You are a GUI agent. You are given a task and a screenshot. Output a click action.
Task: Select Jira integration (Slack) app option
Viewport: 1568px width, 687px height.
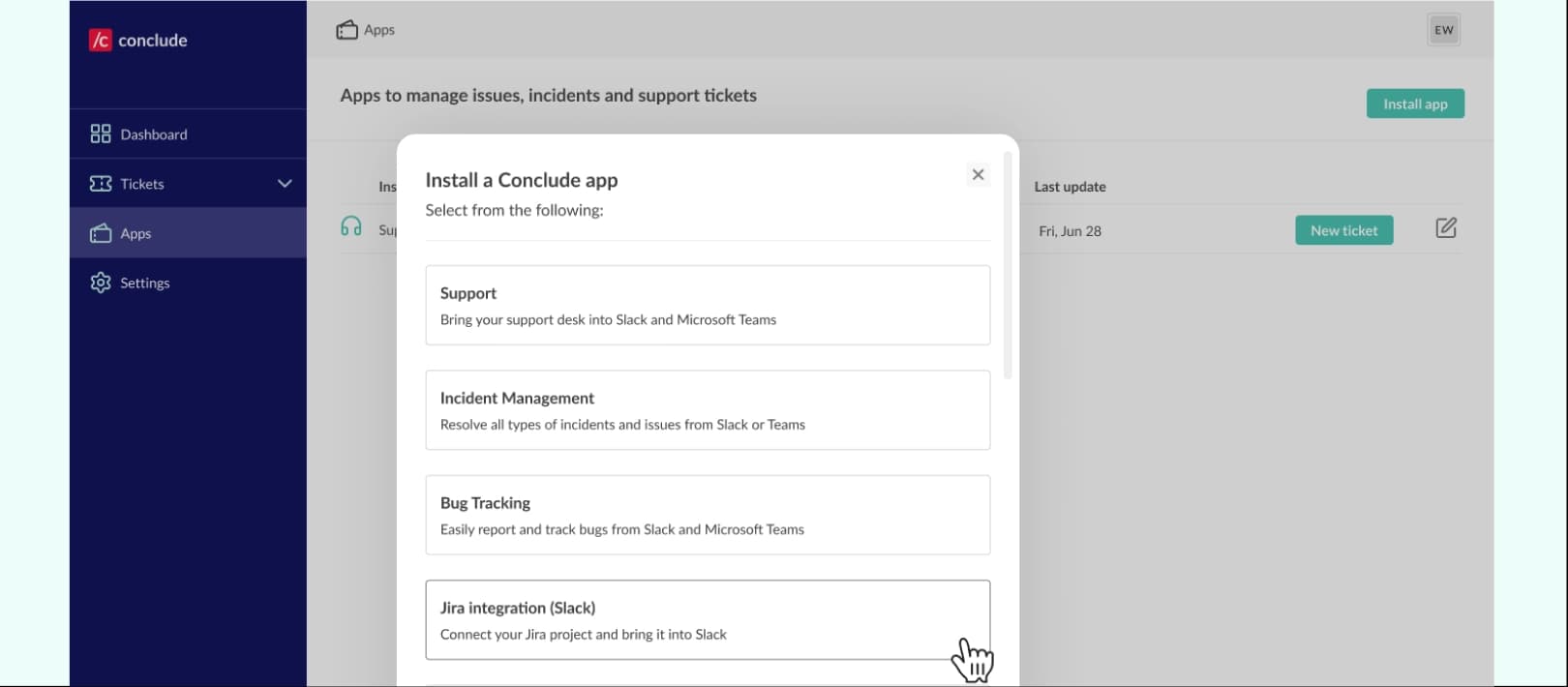coord(708,619)
